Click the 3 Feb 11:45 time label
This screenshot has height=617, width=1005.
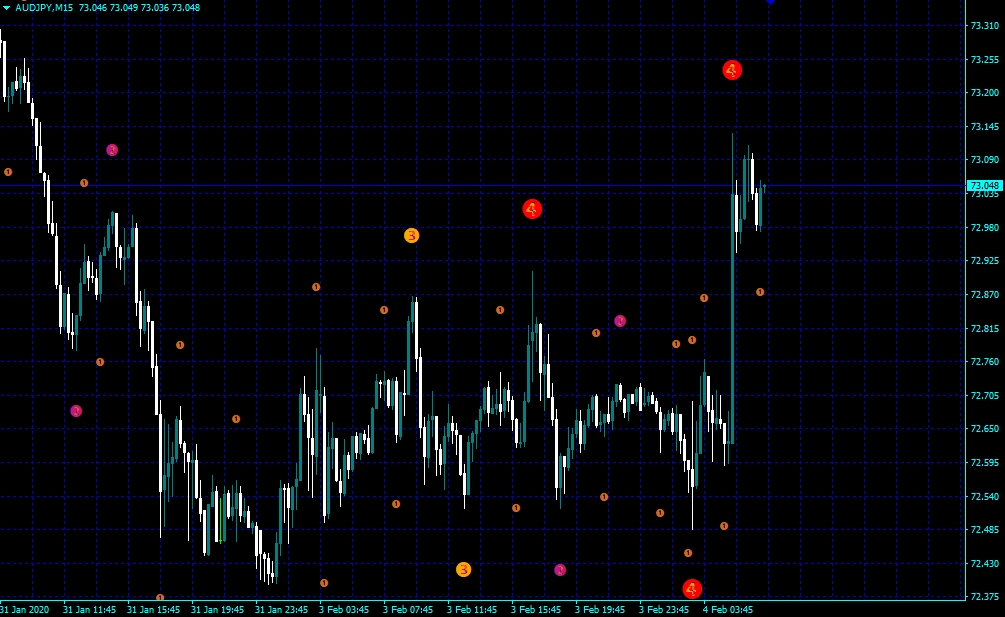click(x=472, y=609)
